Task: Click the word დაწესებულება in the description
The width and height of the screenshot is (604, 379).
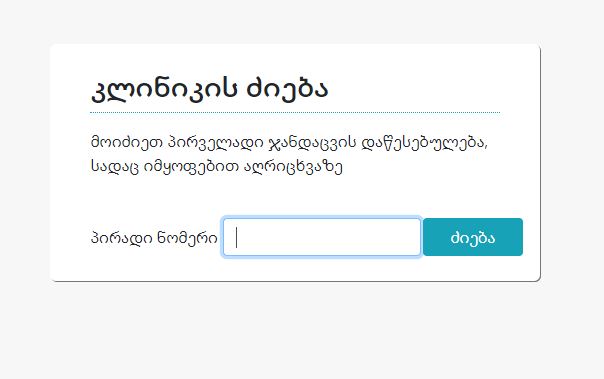Action: tap(425, 143)
